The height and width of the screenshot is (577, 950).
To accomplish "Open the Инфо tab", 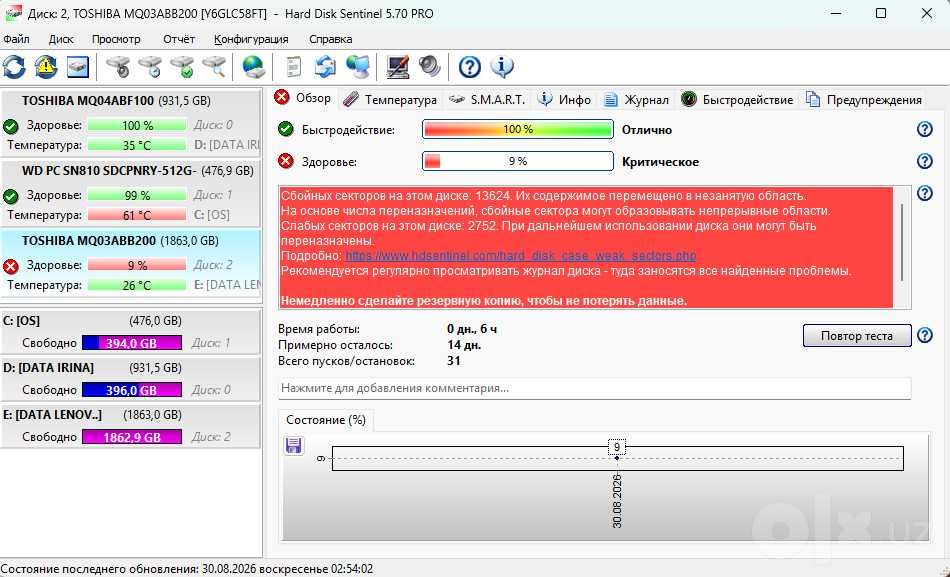I will 564,99.
